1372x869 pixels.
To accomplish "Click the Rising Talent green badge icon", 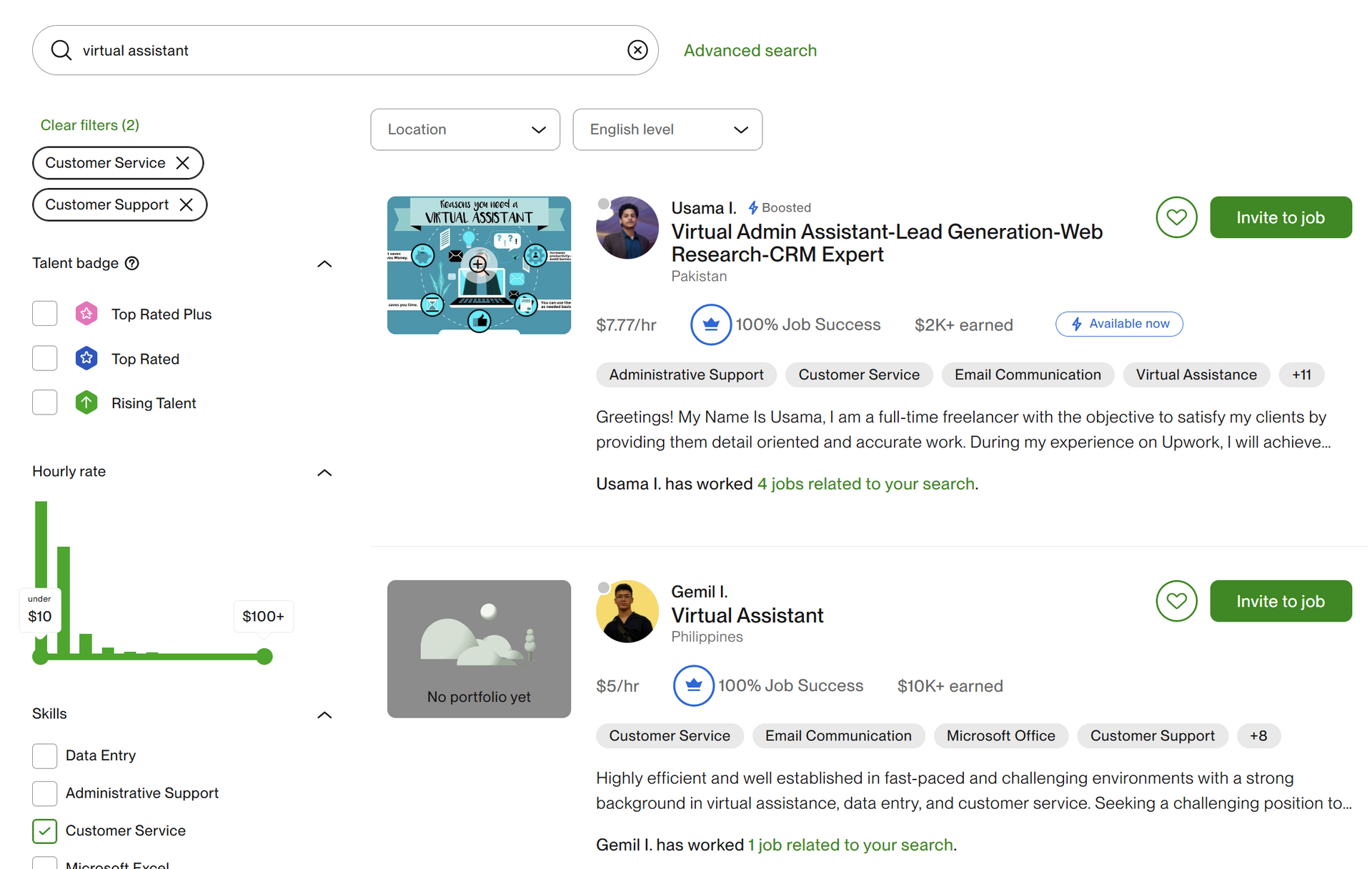I will pyautogui.click(x=86, y=402).
